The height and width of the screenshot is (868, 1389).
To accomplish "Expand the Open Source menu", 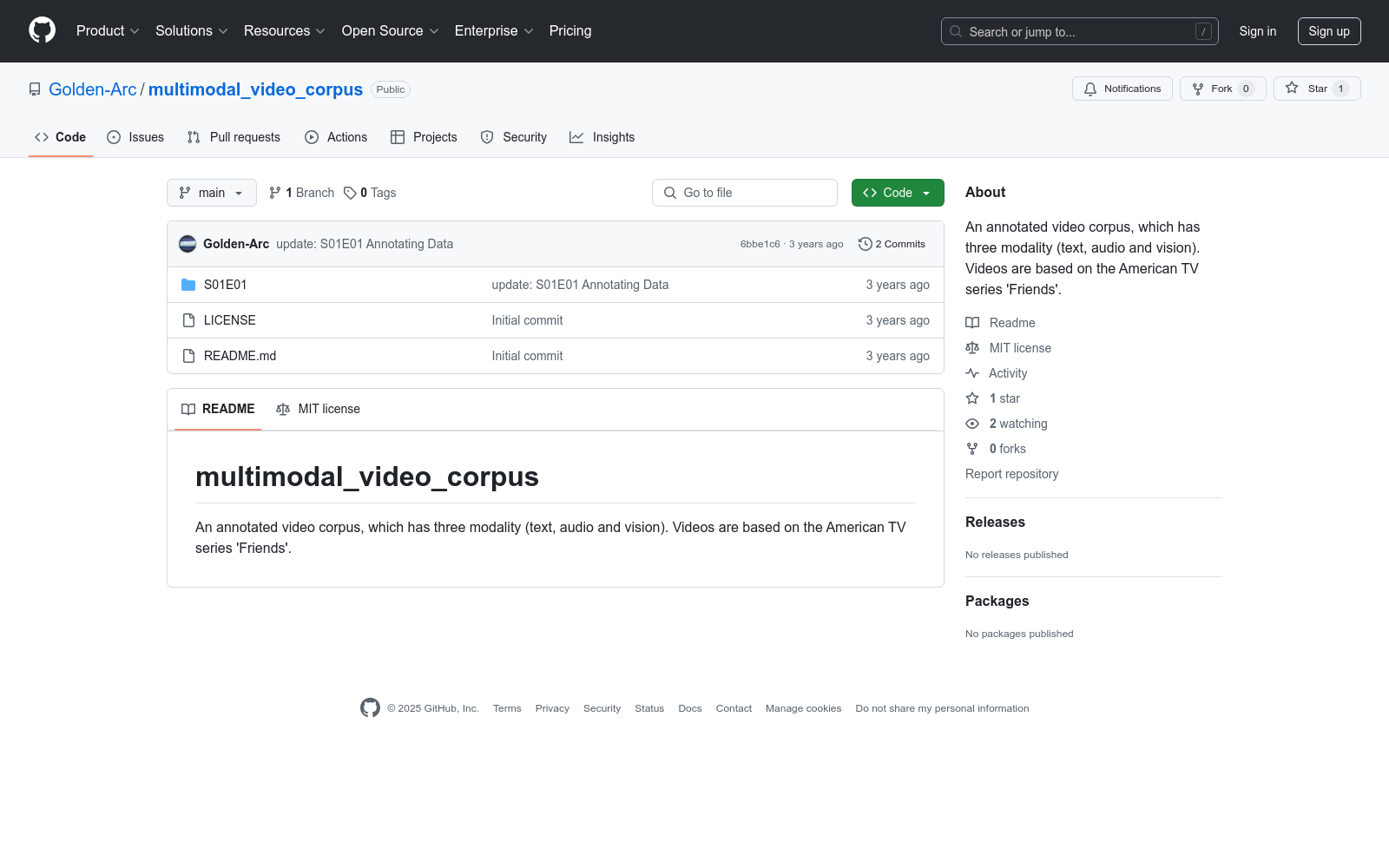I will [x=391, y=30].
